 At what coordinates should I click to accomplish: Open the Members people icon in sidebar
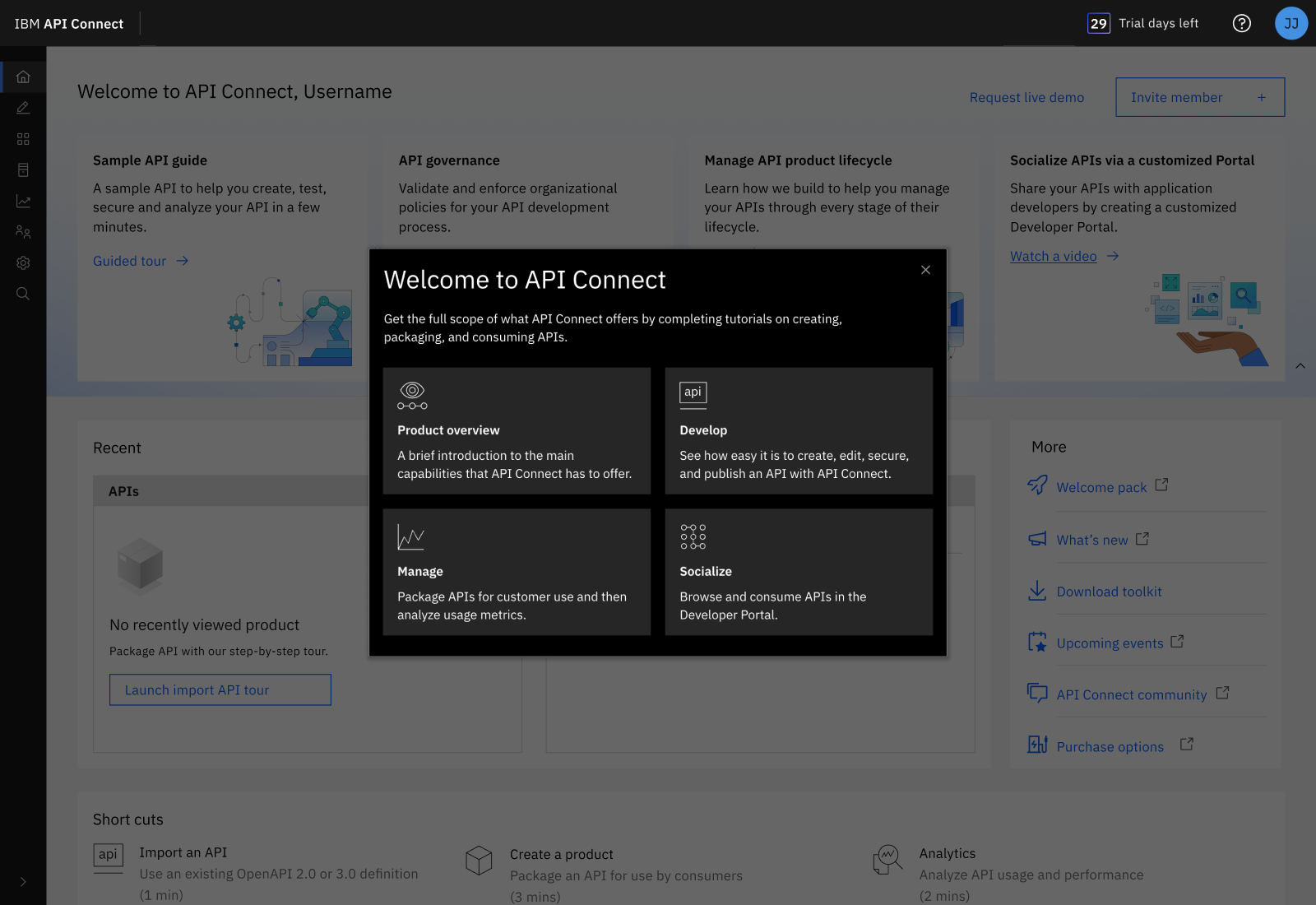click(x=23, y=232)
